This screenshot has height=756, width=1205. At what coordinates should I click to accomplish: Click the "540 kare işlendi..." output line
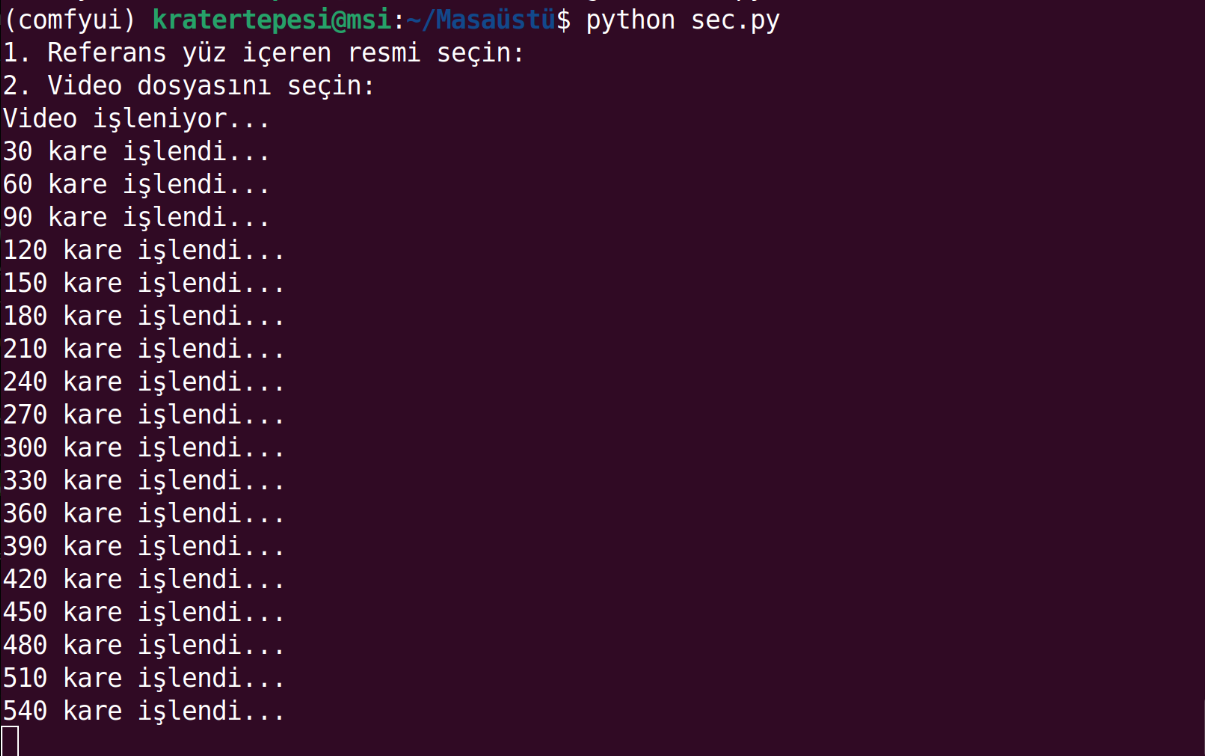click(144, 713)
